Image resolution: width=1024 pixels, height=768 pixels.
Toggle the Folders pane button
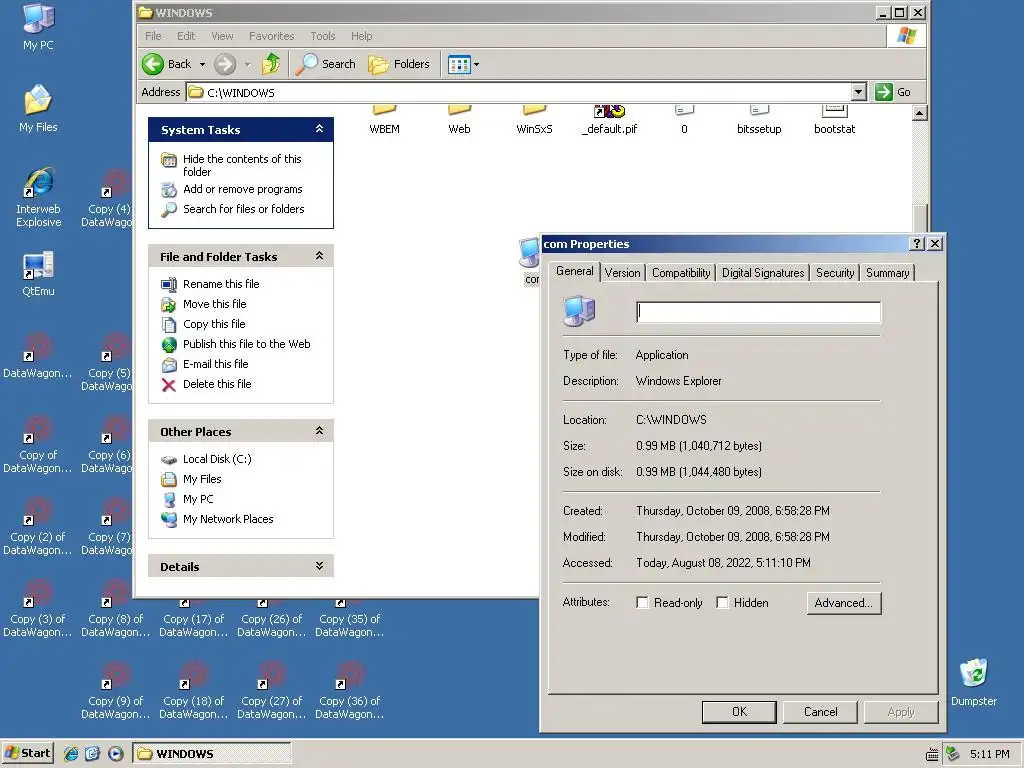point(399,64)
